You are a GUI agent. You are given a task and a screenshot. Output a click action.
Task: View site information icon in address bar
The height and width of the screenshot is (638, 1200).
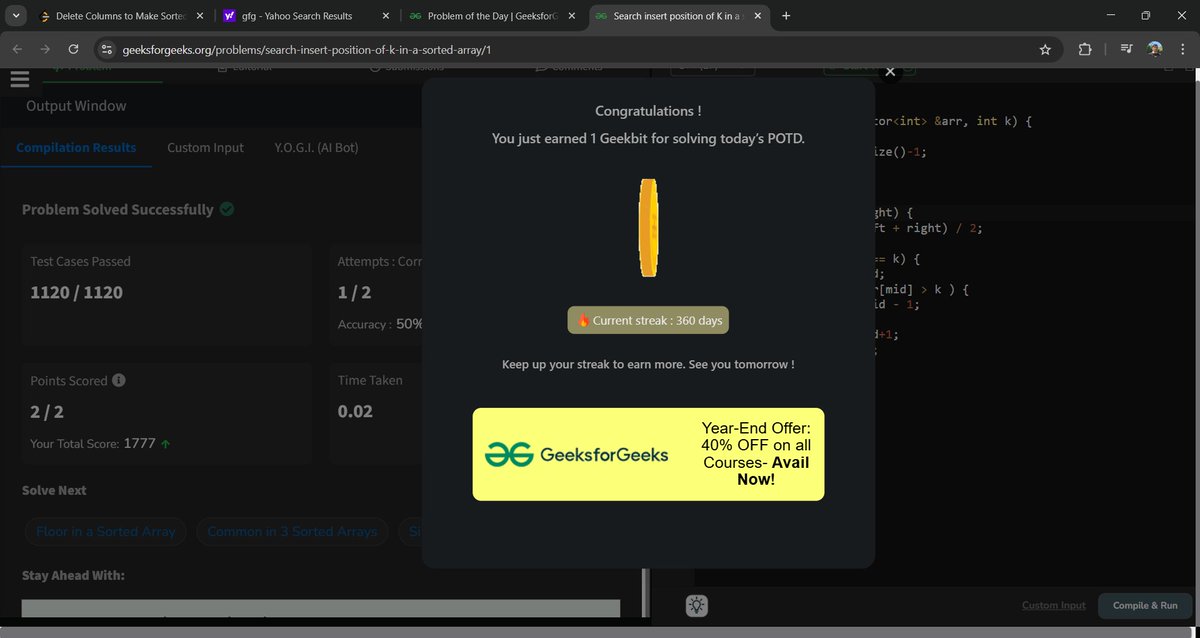[x=108, y=50]
